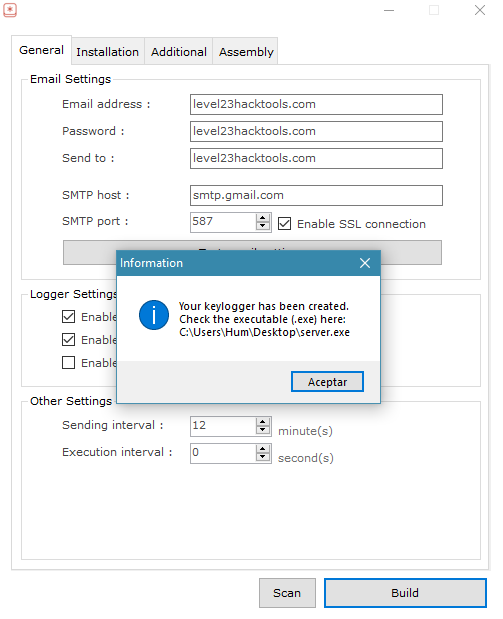Click the SMTP host field
This screenshot has width=503, height=619.
click(x=316, y=195)
